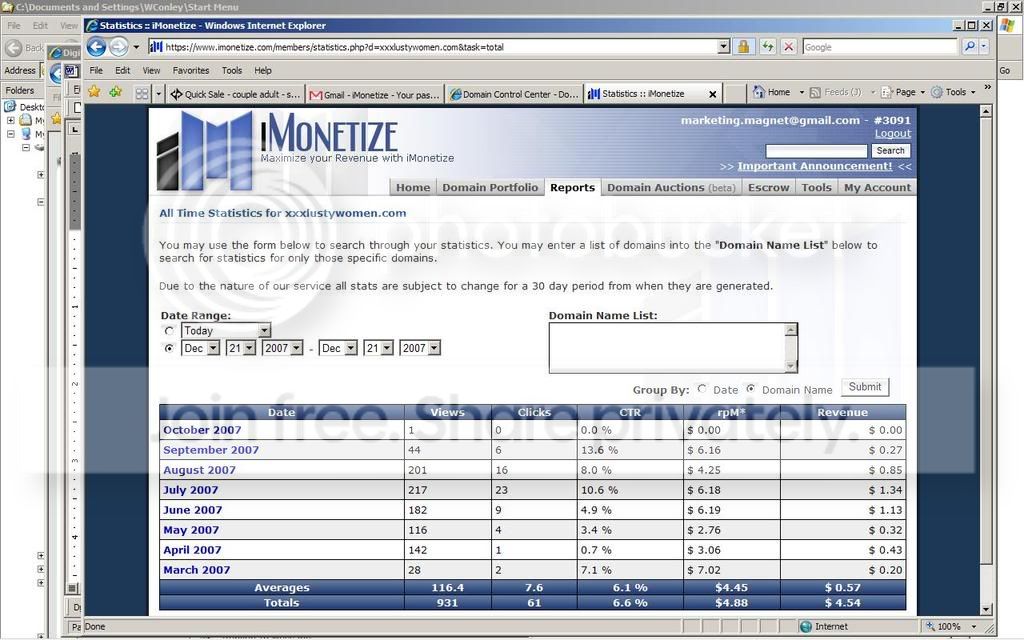1024x640 pixels.
Task: Open the 100% zoom level control
Action: pos(952,626)
